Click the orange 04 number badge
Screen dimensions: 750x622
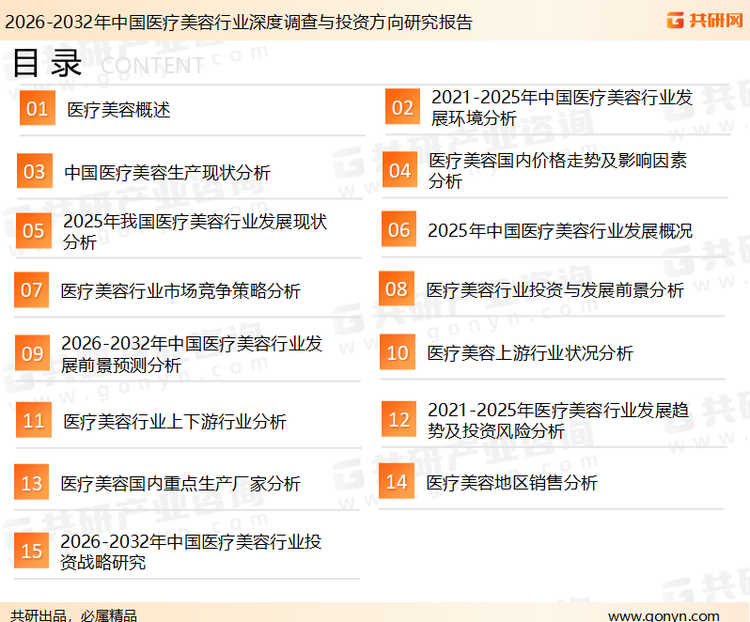[x=400, y=170]
